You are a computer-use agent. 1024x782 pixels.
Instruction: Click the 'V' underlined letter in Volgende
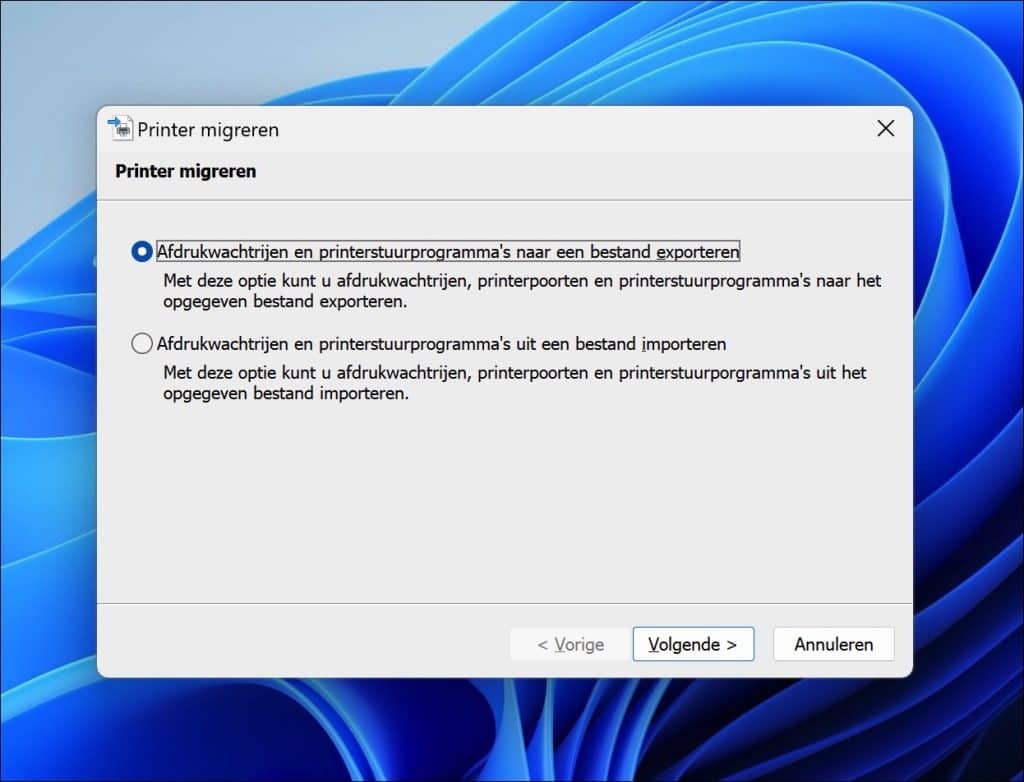(653, 644)
